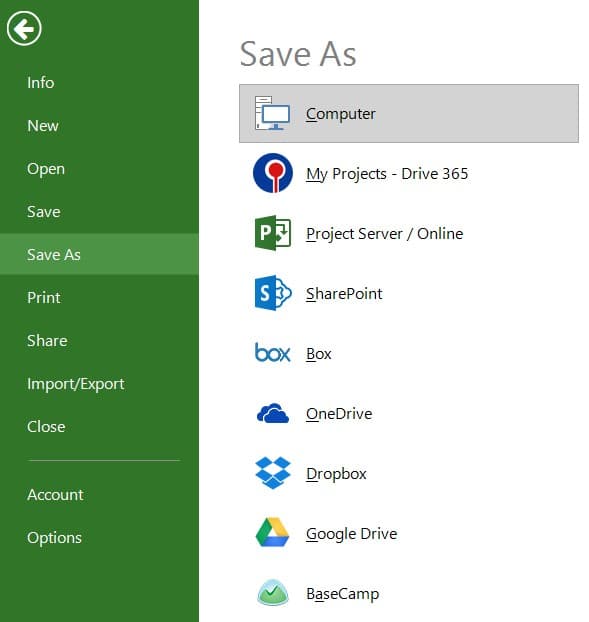This screenshot has height=622, width=589.
Task: Open Options from the sidebar
Action: (54, 538)
